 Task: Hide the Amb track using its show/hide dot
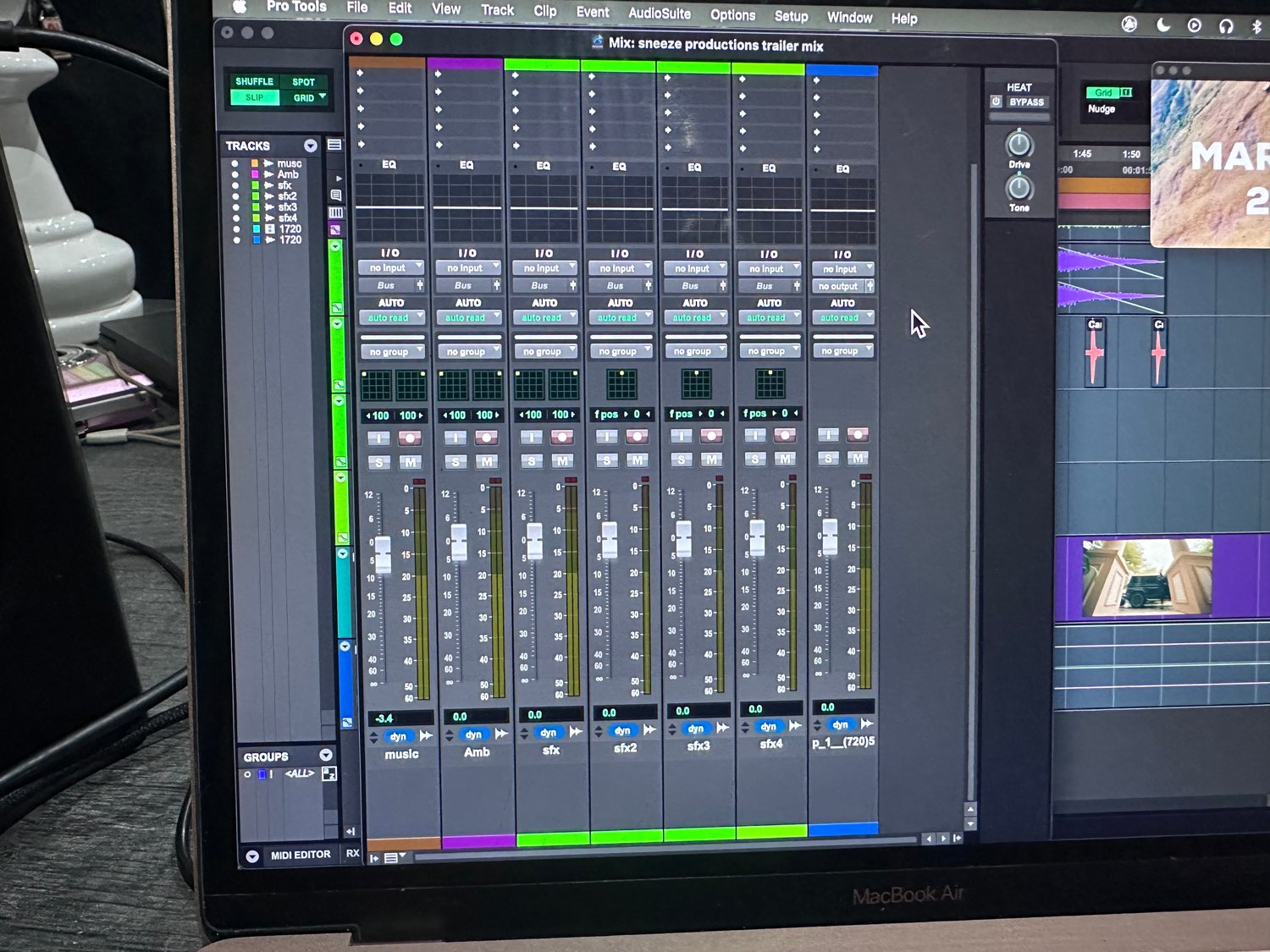pyautogui.click(x=235, y=174)
